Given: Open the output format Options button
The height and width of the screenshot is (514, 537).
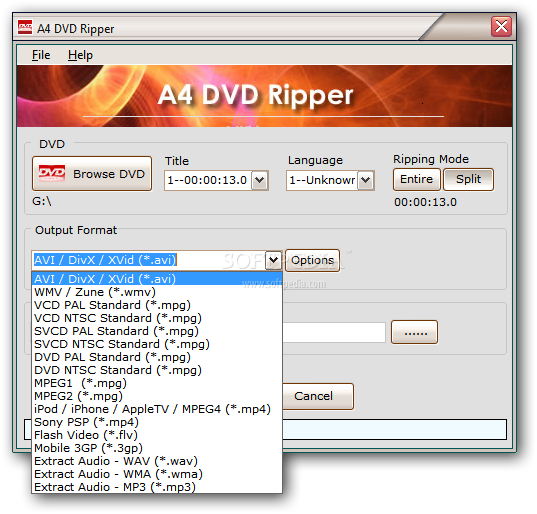Looking at the screenshot, I should pyautogui.click(x=312, y=260).
